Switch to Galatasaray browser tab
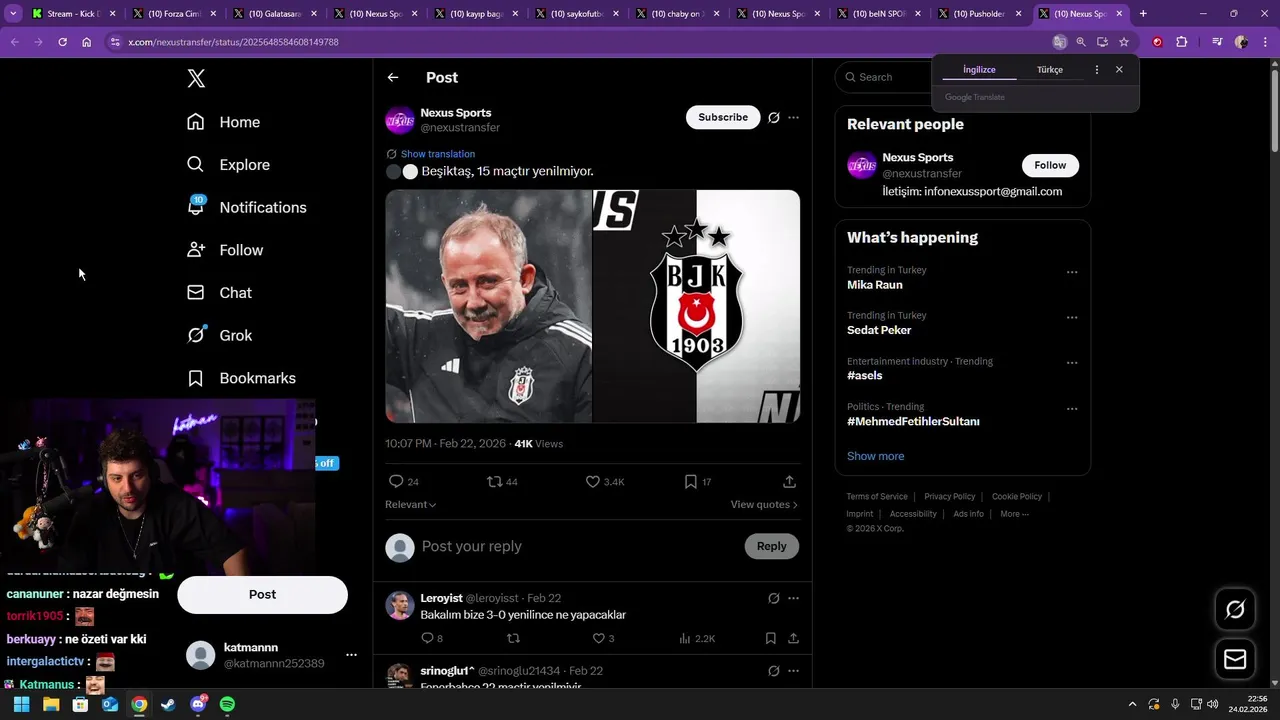This screenshot has height=720, width=1280. tap(276, 14)
